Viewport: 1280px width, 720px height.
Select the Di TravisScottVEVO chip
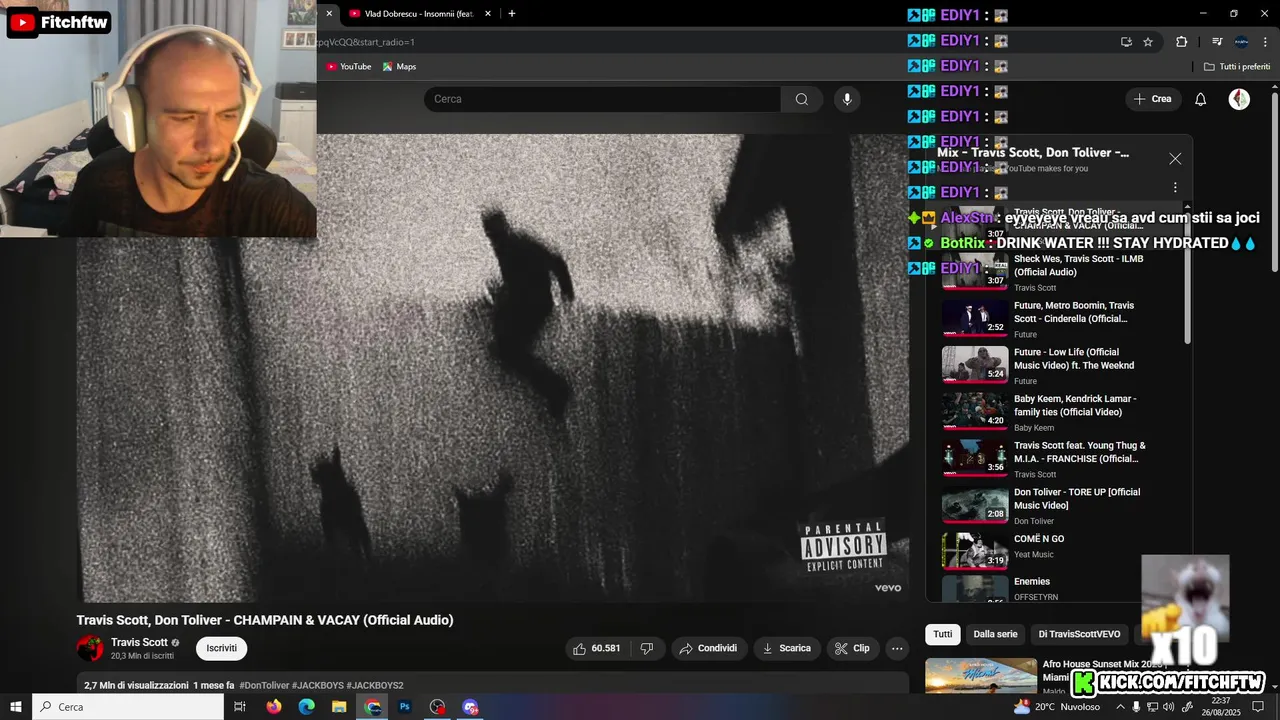point(1079,634)
